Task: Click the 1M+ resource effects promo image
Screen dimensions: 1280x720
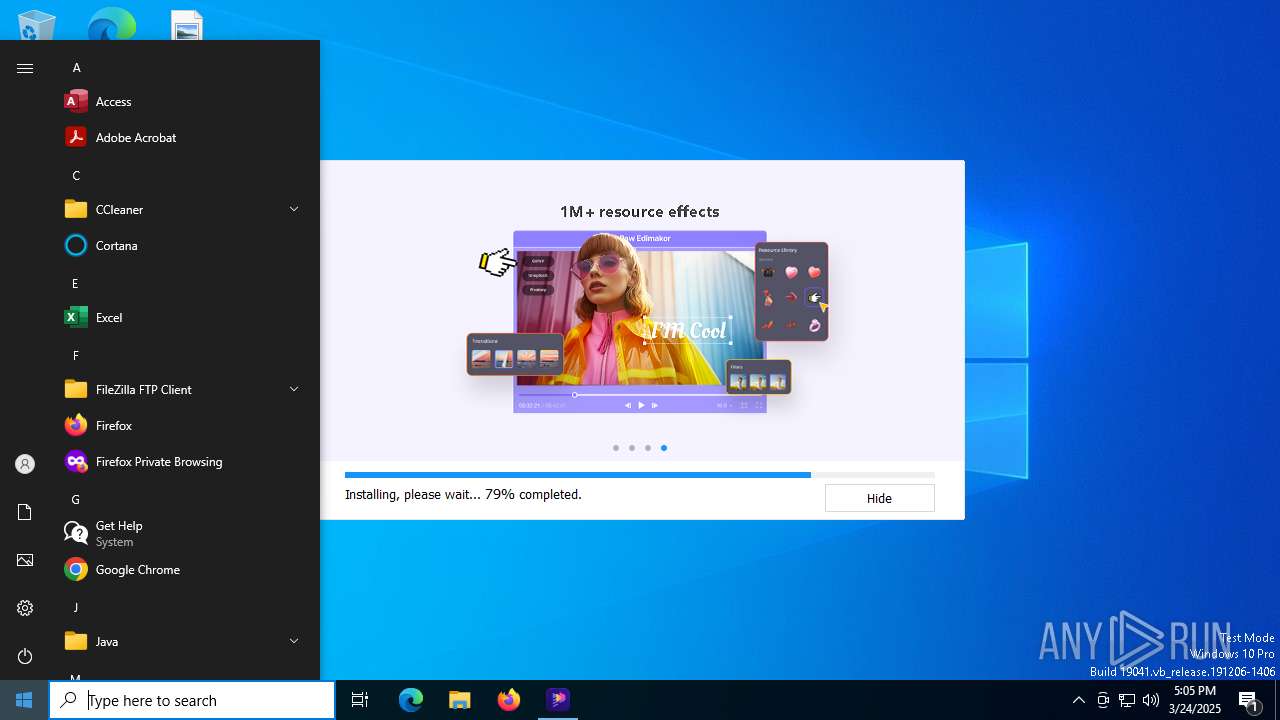Action: pos(648,322)
